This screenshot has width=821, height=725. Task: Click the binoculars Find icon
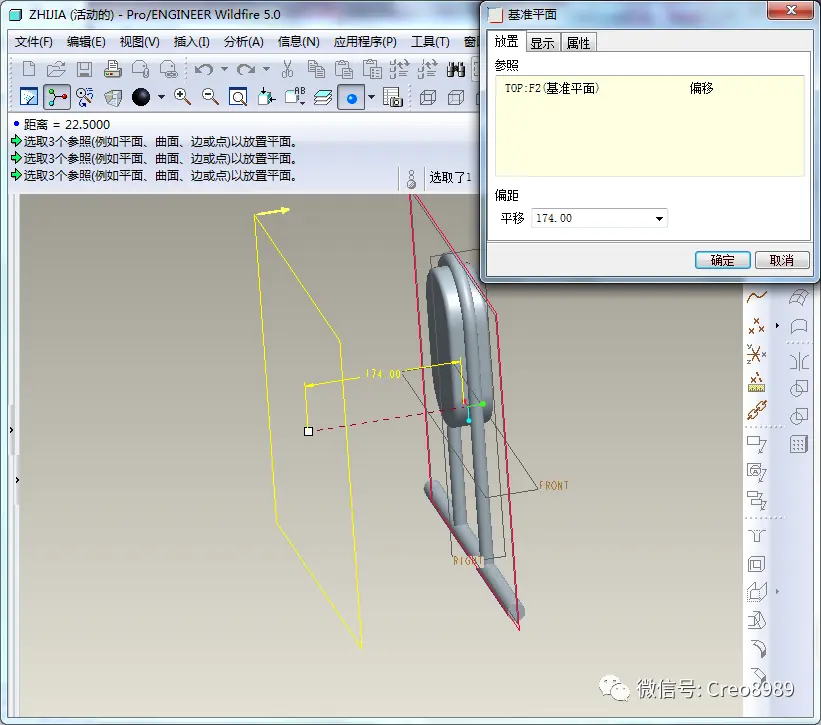tap(456, 70)
